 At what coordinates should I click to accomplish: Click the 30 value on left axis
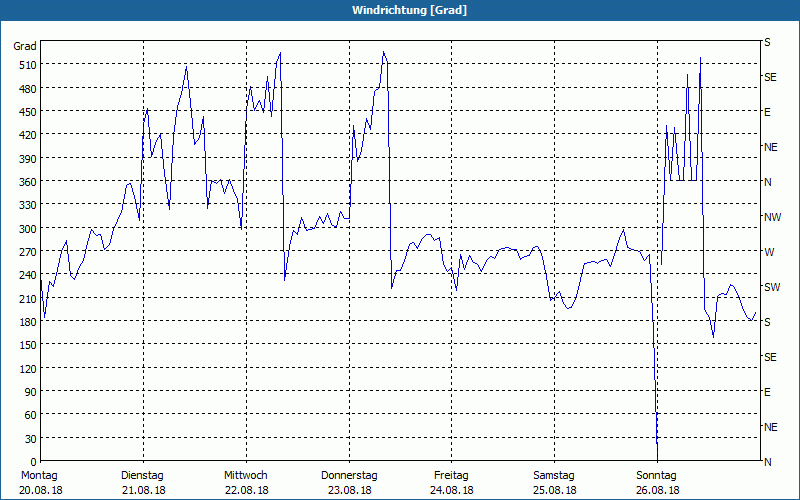[x=31, y=439]
